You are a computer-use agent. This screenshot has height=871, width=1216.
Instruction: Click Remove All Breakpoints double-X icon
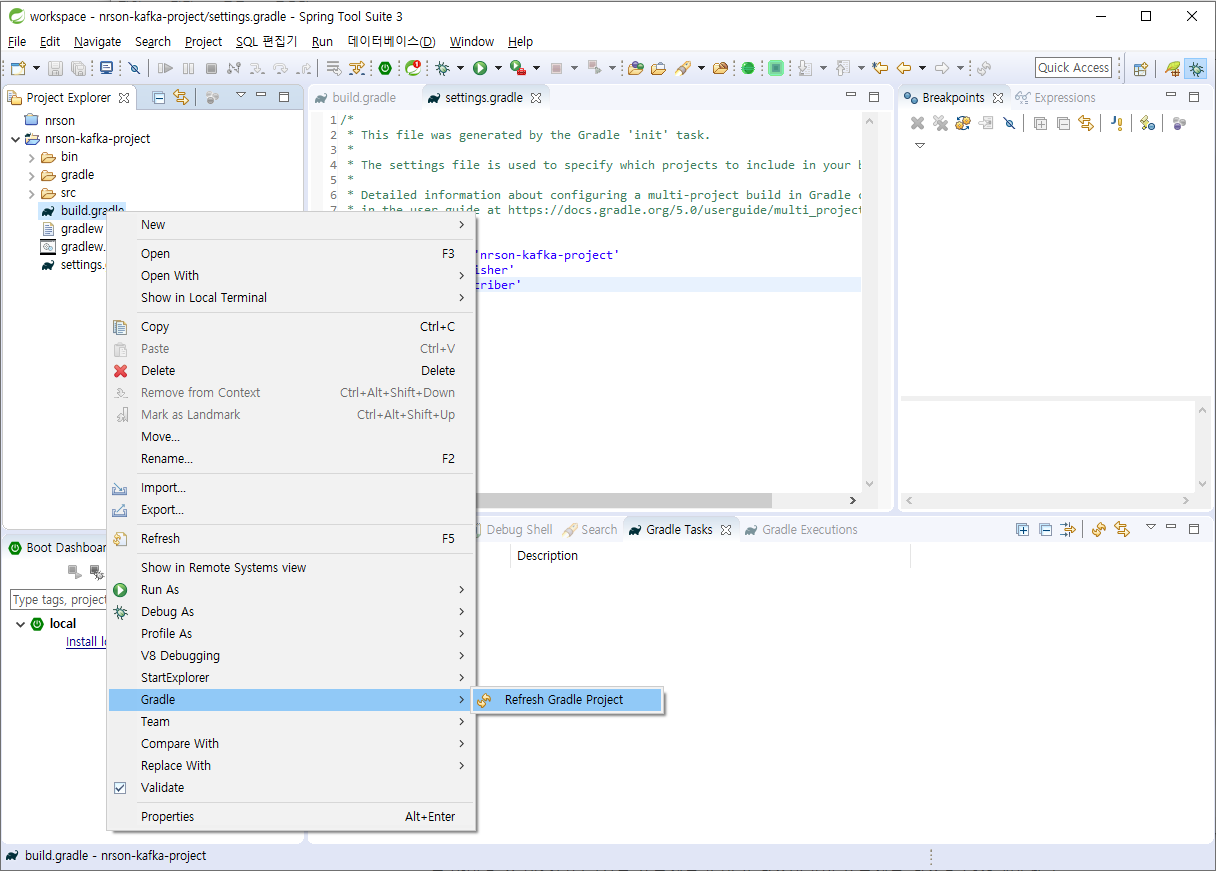(x=940, y=123)
